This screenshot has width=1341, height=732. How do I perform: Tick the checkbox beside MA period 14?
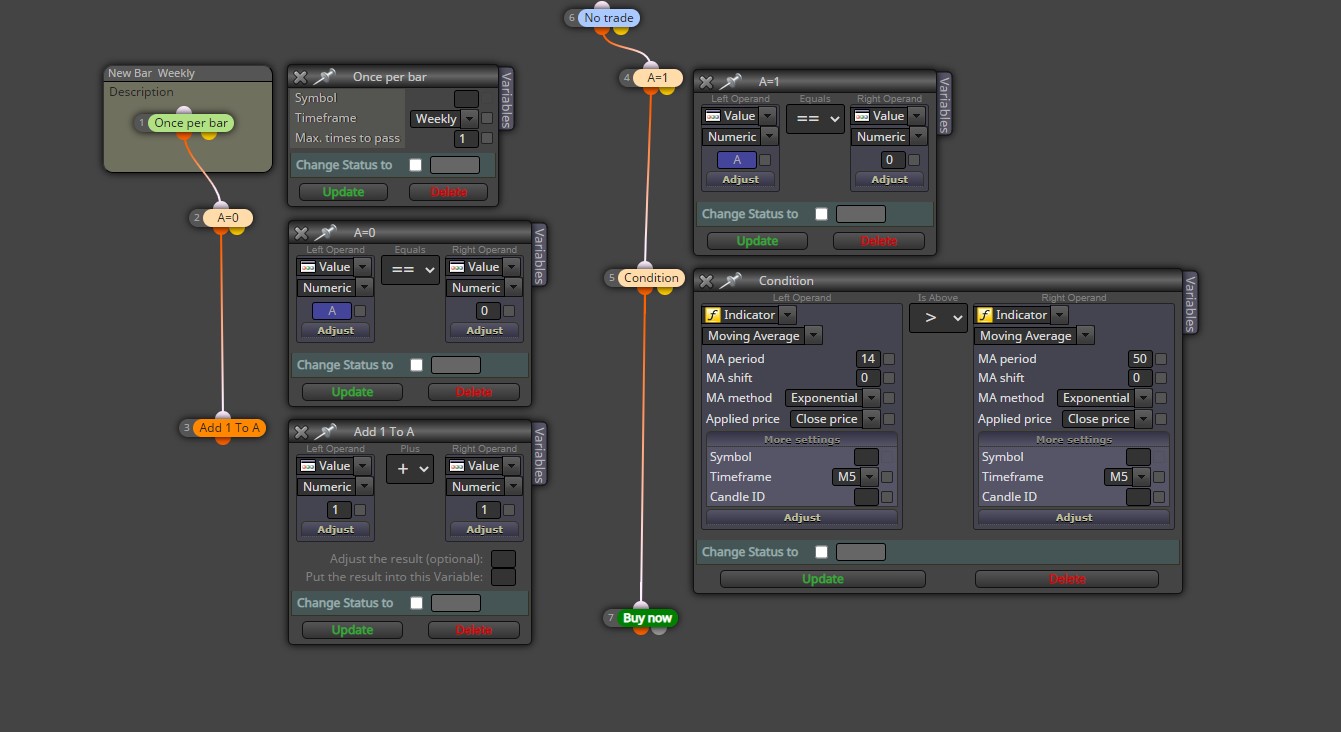tap(888, 359)
